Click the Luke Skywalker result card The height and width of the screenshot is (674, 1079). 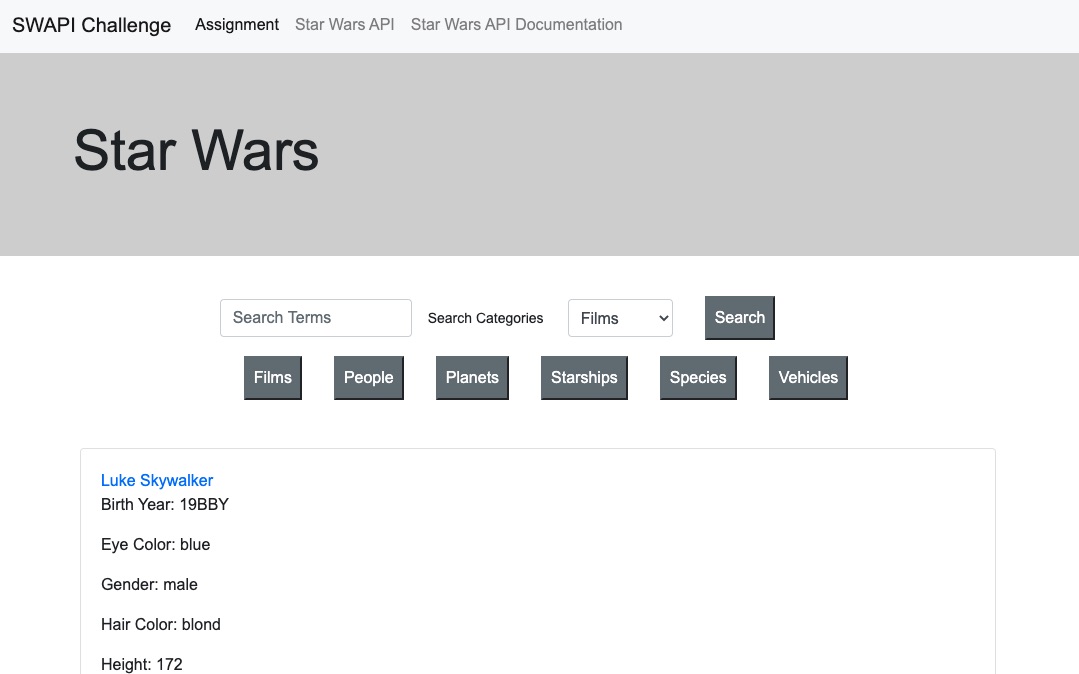pos(538,560)
